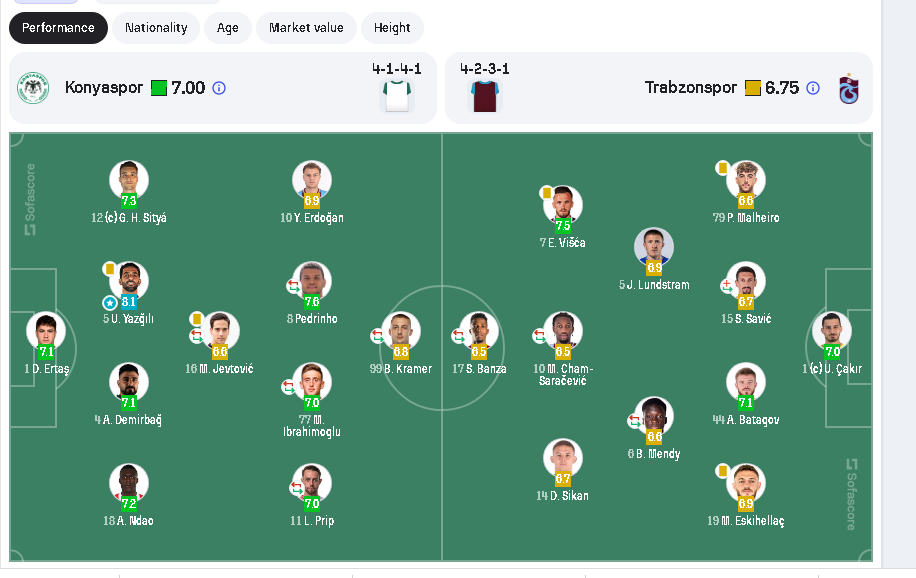Select the Performance tab
916x578 pixels.
tap(58, 28)
